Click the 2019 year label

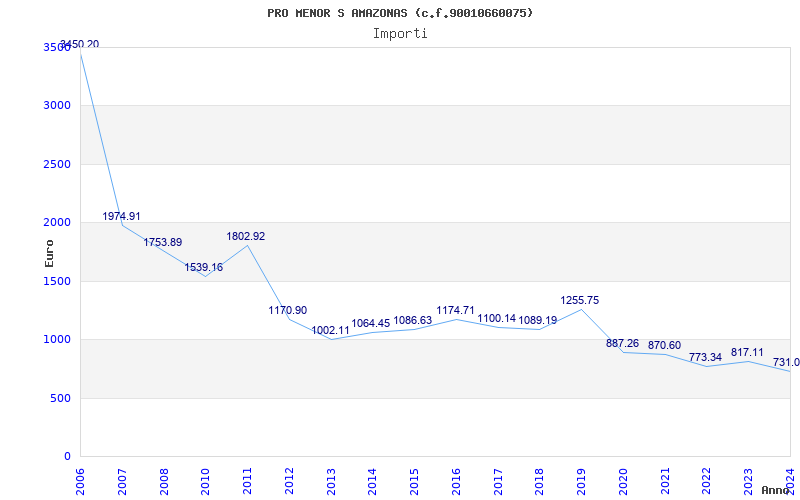click(x=581, y=481)
